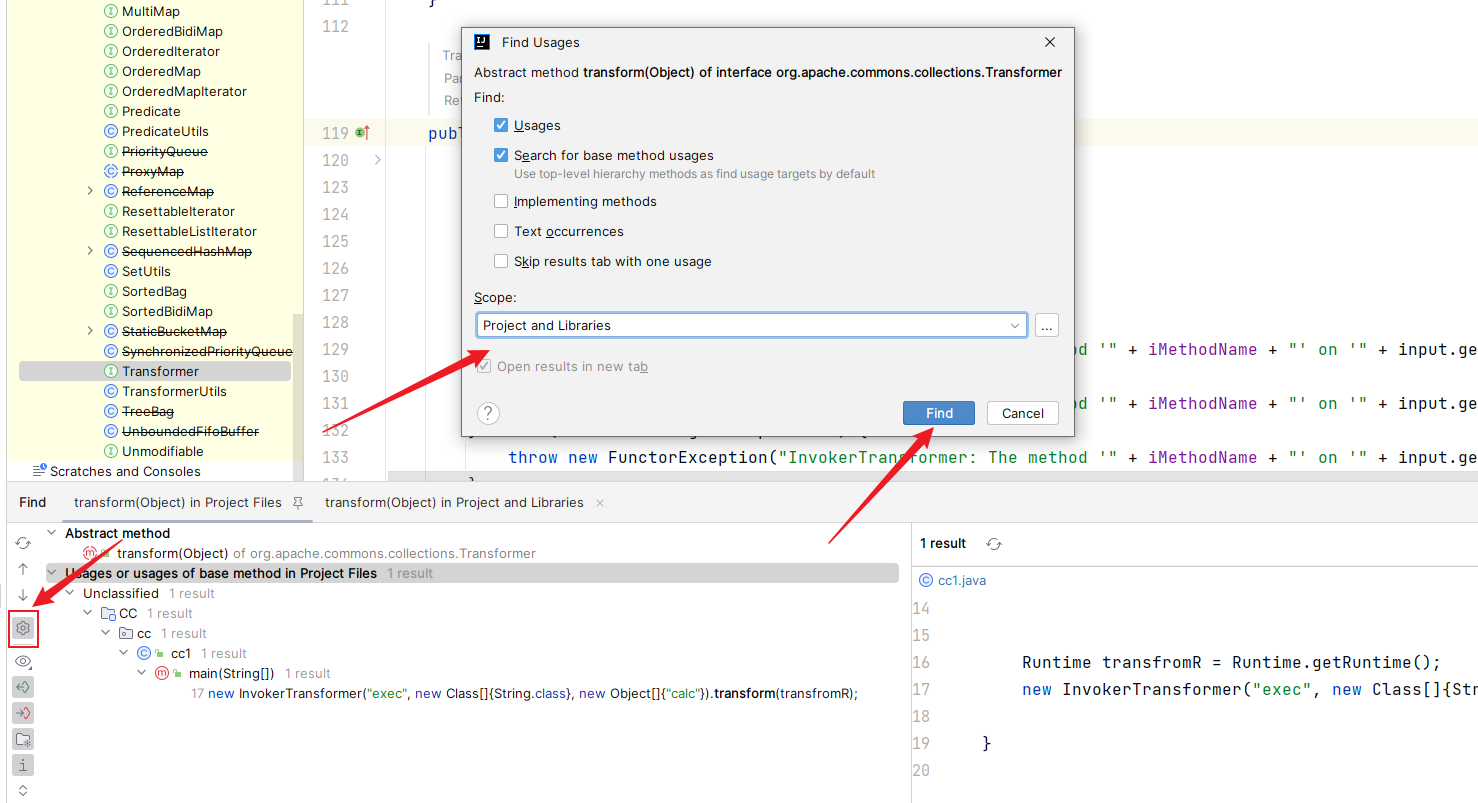Click the SetUtils class icon
This screenshot has height=803, width=1478.
tap(111, 271)
